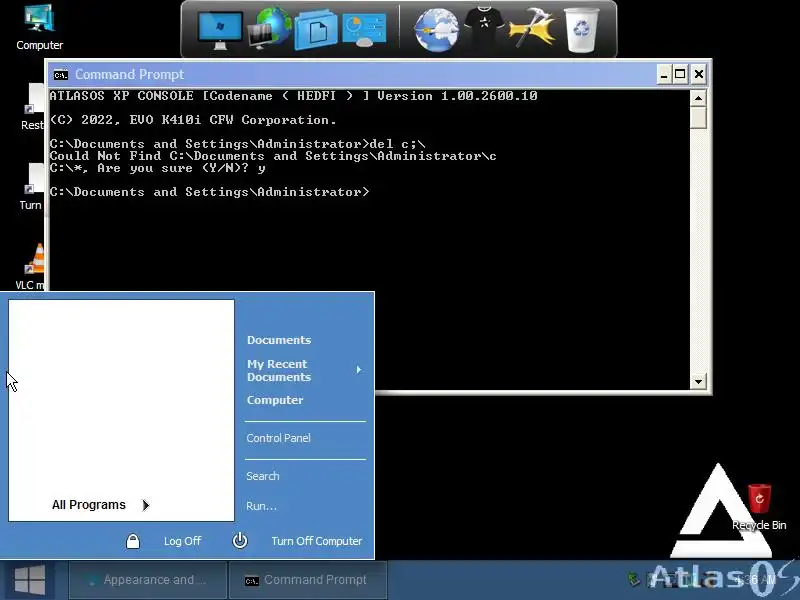Click the monitor icon in the top dock

click(220, 30)
